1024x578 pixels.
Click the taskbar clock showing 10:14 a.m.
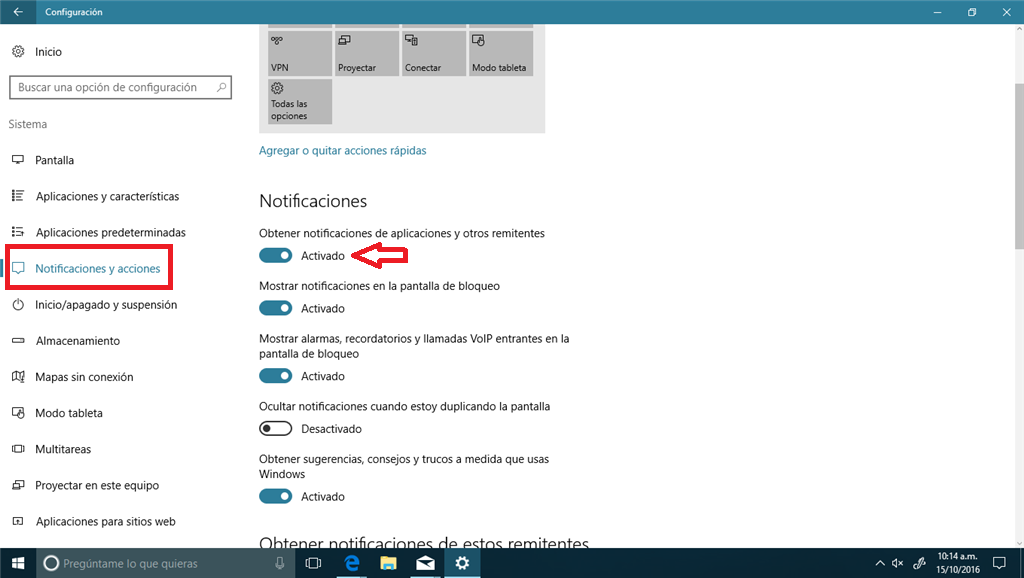[x=957, y=563]
